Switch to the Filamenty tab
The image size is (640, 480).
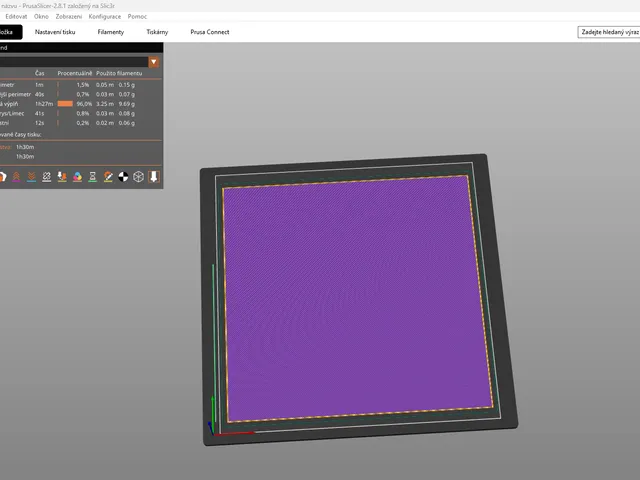coord(111,32)
